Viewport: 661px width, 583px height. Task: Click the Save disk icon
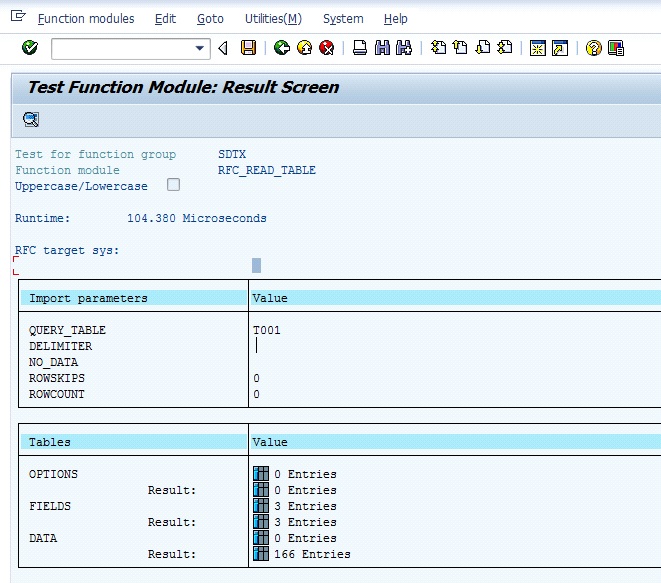click(x=249, y=48)
